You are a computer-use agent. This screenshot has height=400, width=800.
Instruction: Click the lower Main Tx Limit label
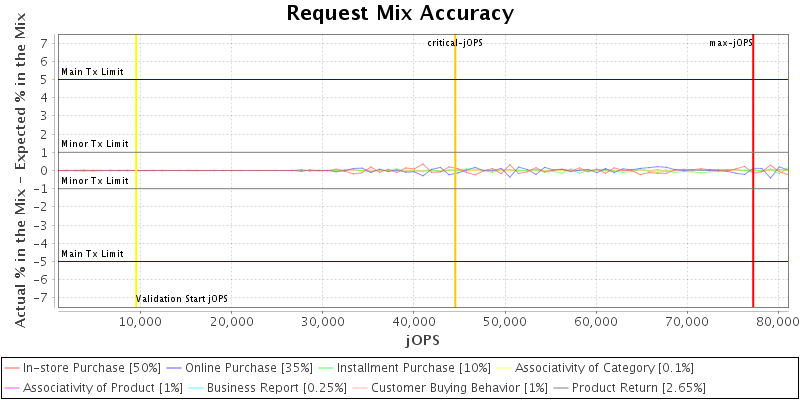point(92,254)
